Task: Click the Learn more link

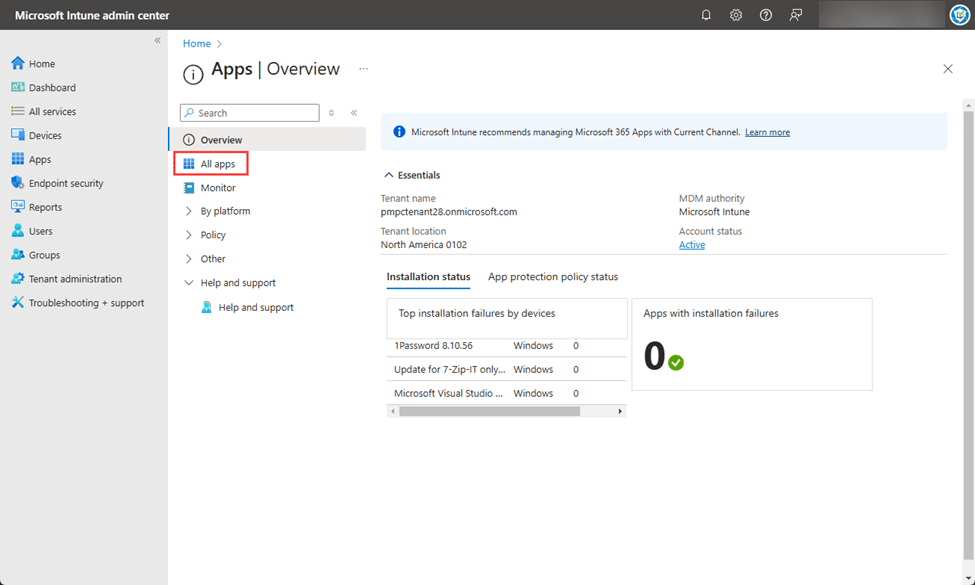Action: tap(767, 132)
